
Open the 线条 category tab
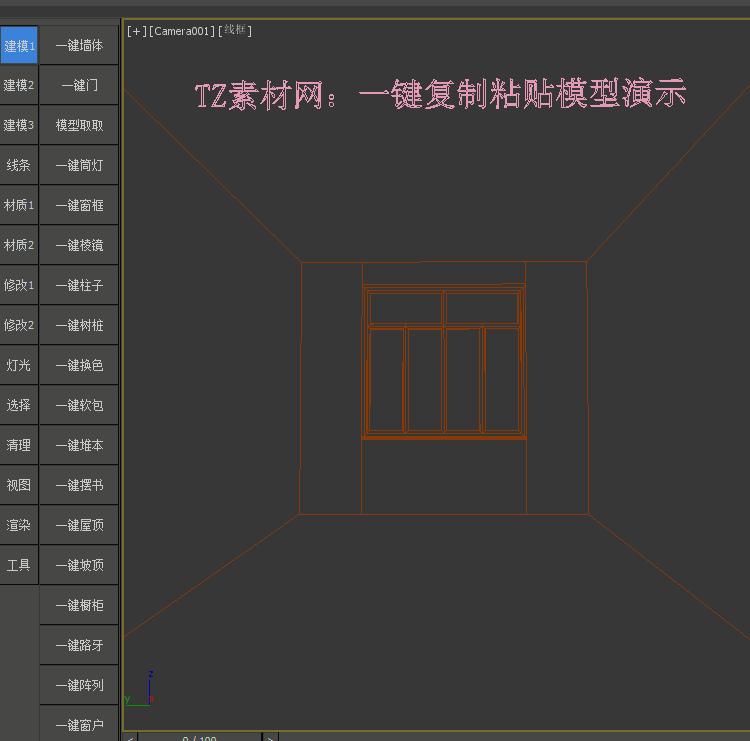[x=19, y=165]
